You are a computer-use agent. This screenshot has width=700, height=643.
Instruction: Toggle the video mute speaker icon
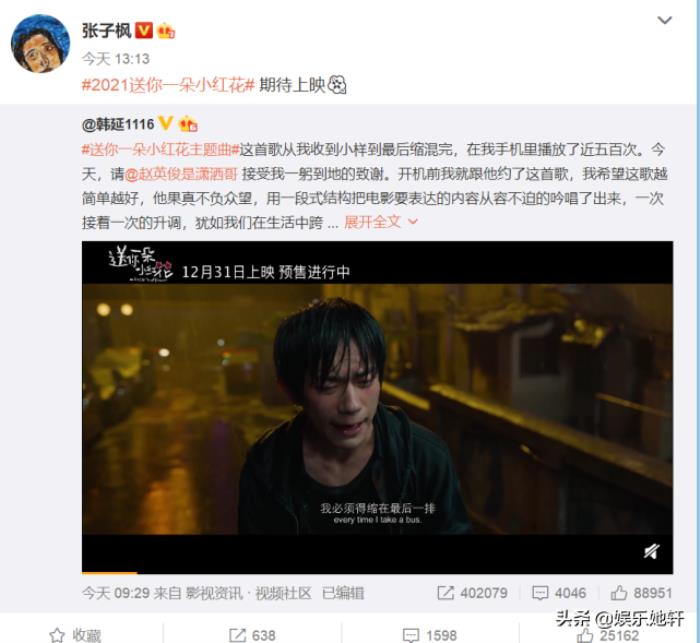pos(652,551)
